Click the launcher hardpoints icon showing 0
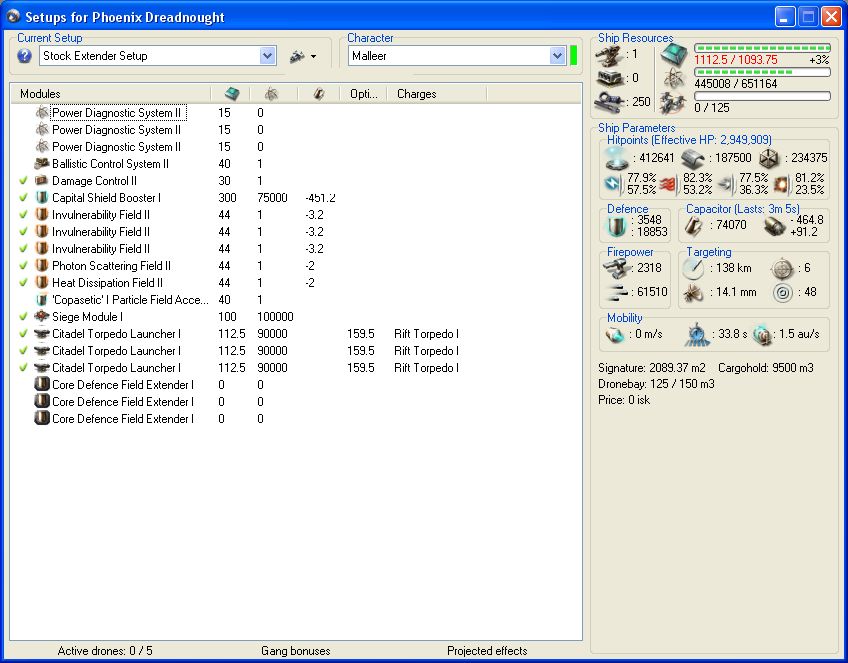 click(610, 78)
